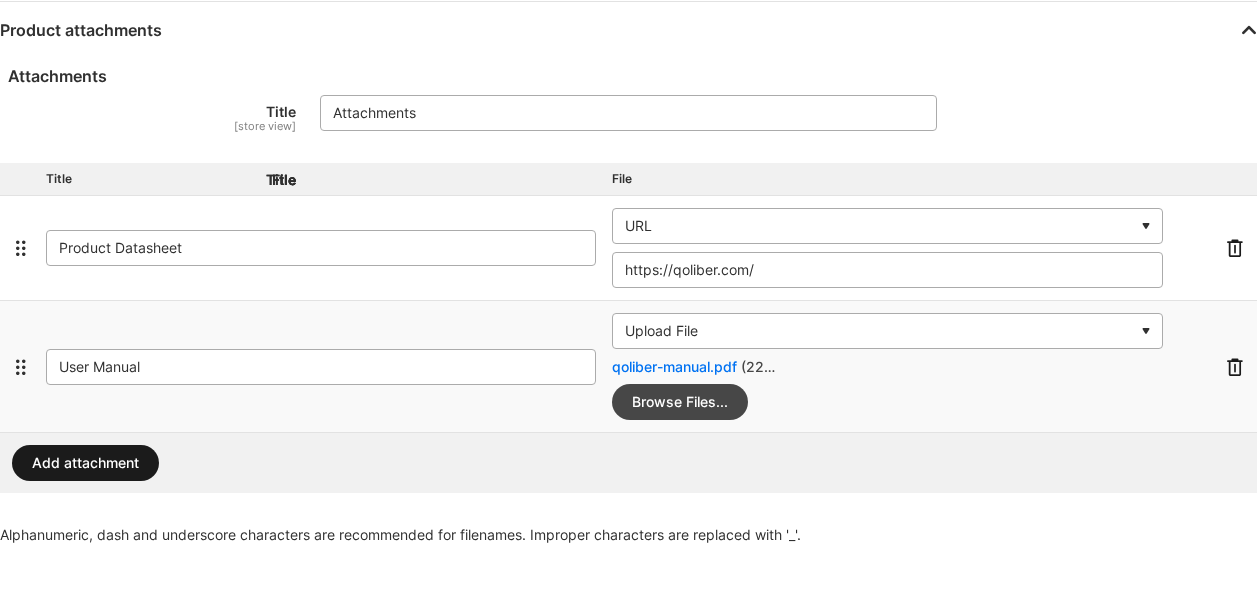This screenshot has width=1257, height=593.
Task: Click the Product attachments section header
Action: 81,30
